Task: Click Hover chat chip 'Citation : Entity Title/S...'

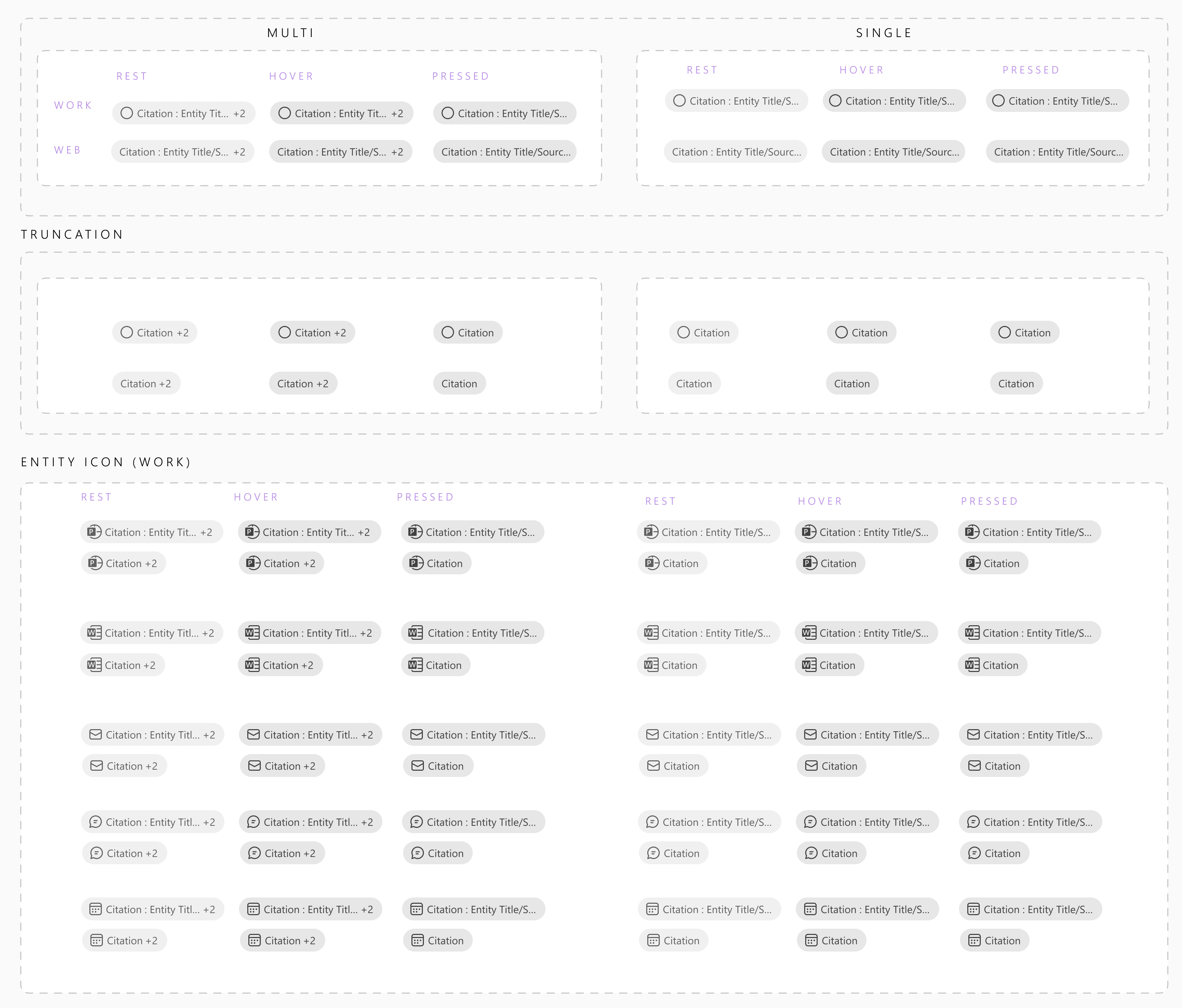Action: tap(867, 822)
